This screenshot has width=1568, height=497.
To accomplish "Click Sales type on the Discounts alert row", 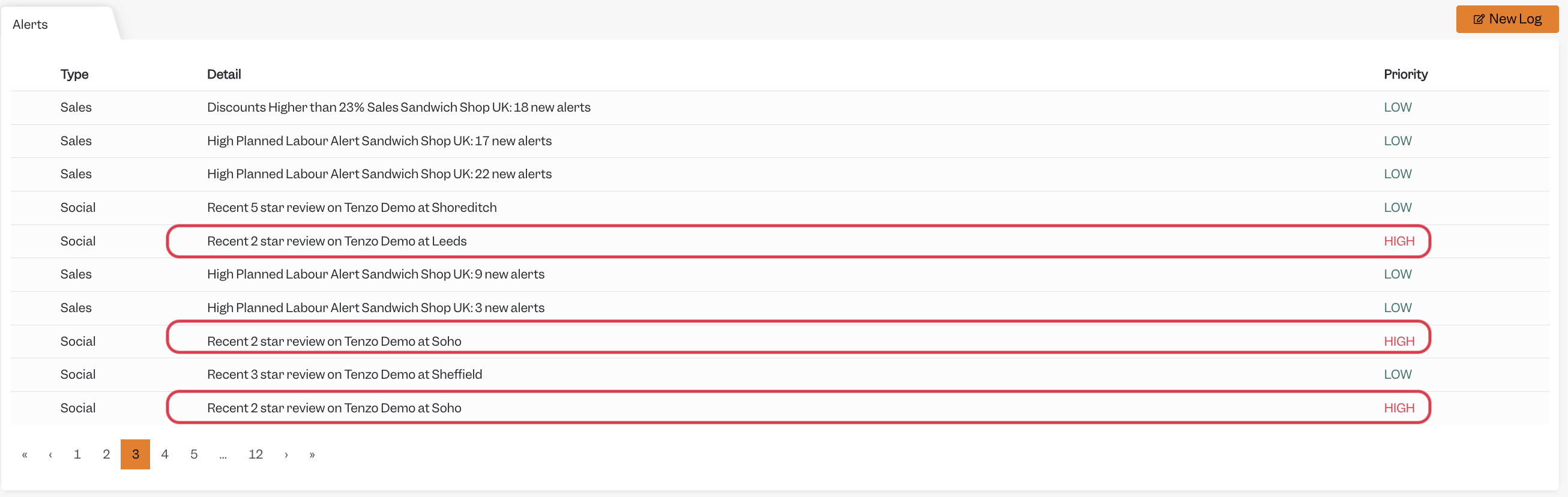I will [76, 107].
